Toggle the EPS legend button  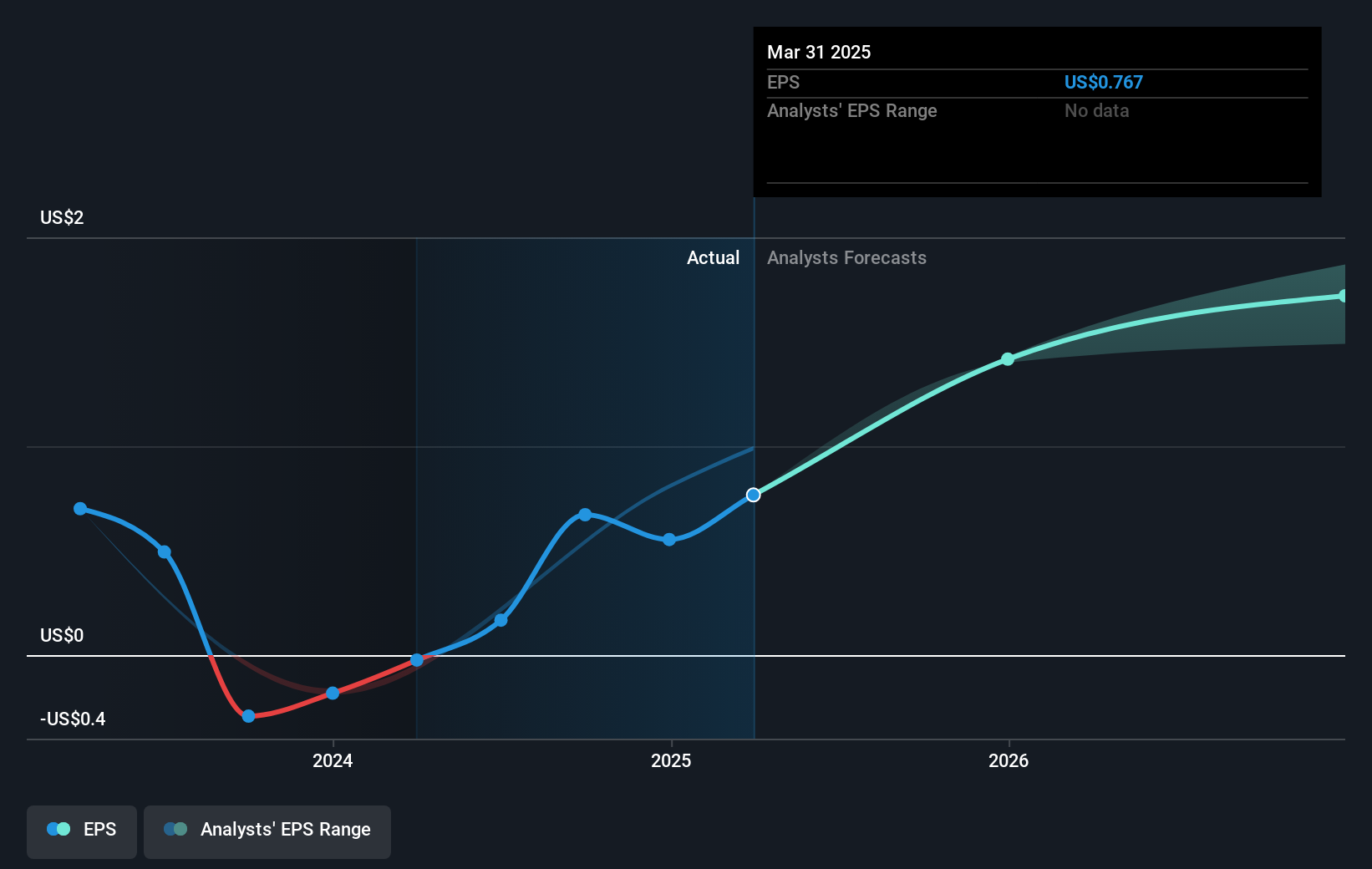(x=82, y=831)
